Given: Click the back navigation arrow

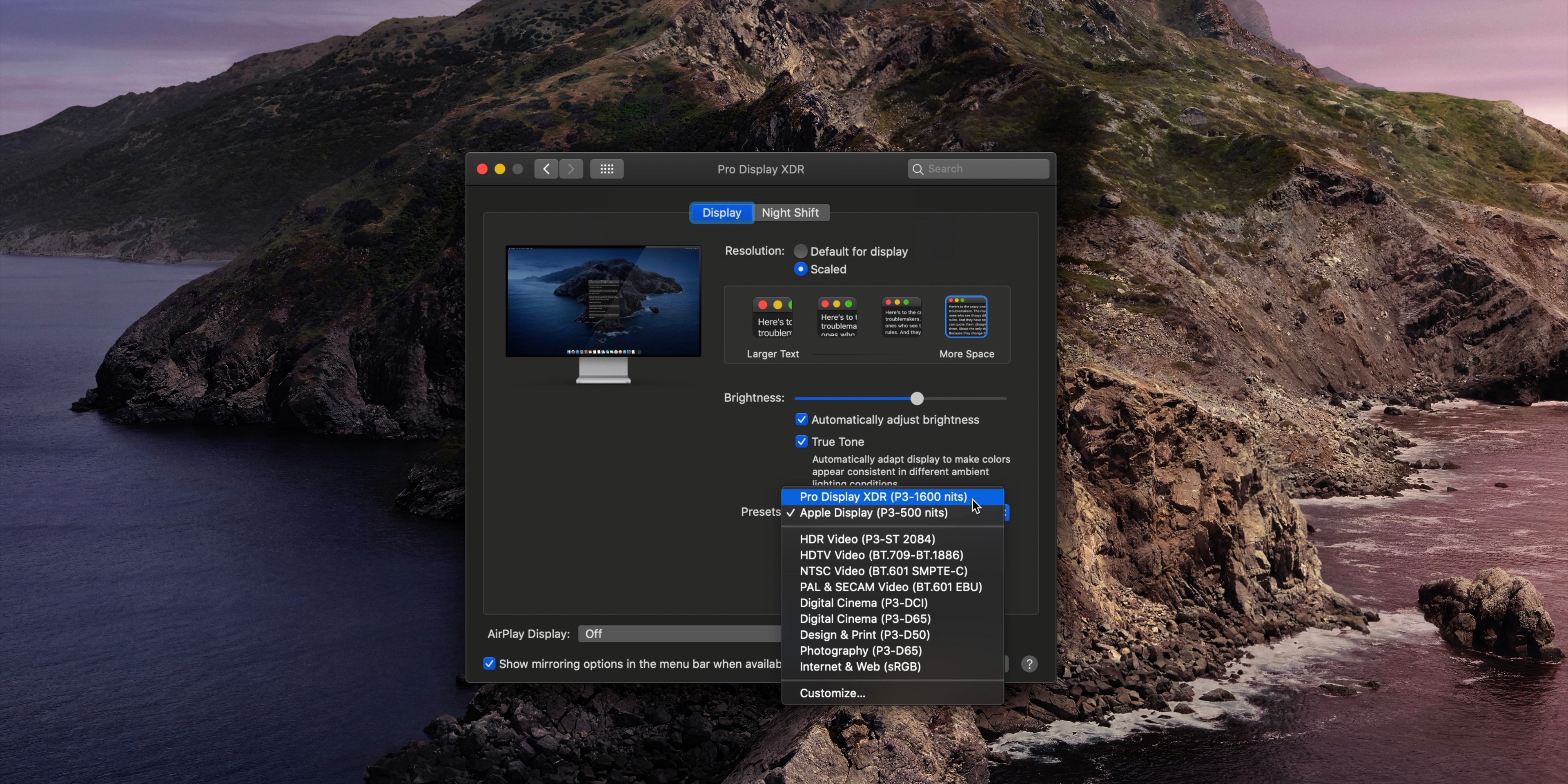Looking at the screenshot, I should tap(546, 169).
